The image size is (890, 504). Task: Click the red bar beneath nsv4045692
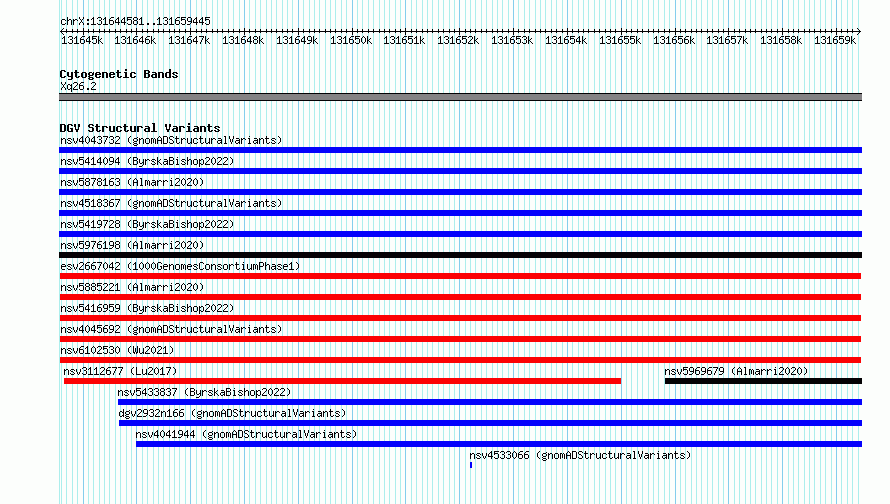coord(460,339)
